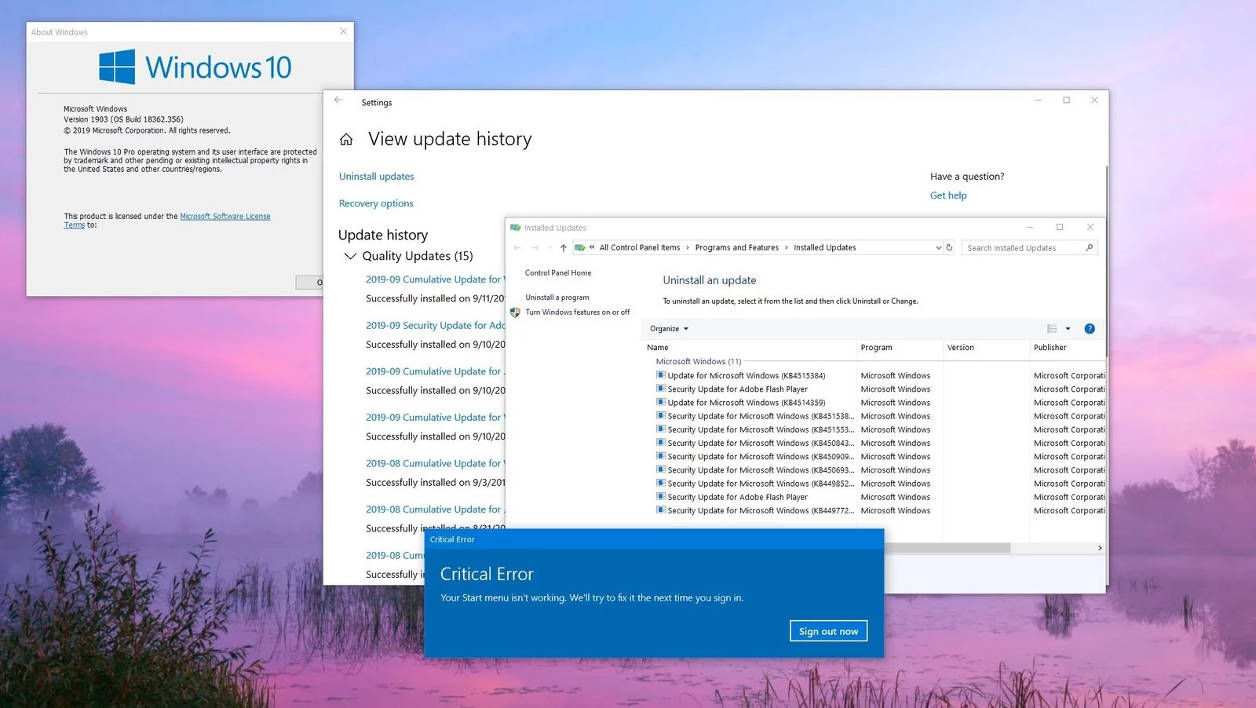This screenshot has height=708, width=1256.
Task: Click the Search Installed Updates field
Action: click(1022, 248)
